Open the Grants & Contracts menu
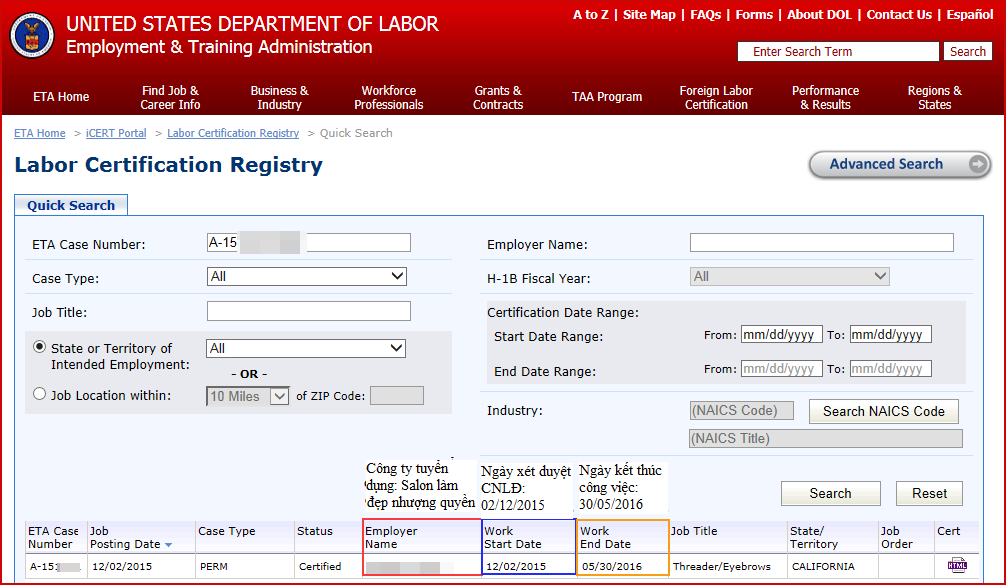 [x=498, y=97]
